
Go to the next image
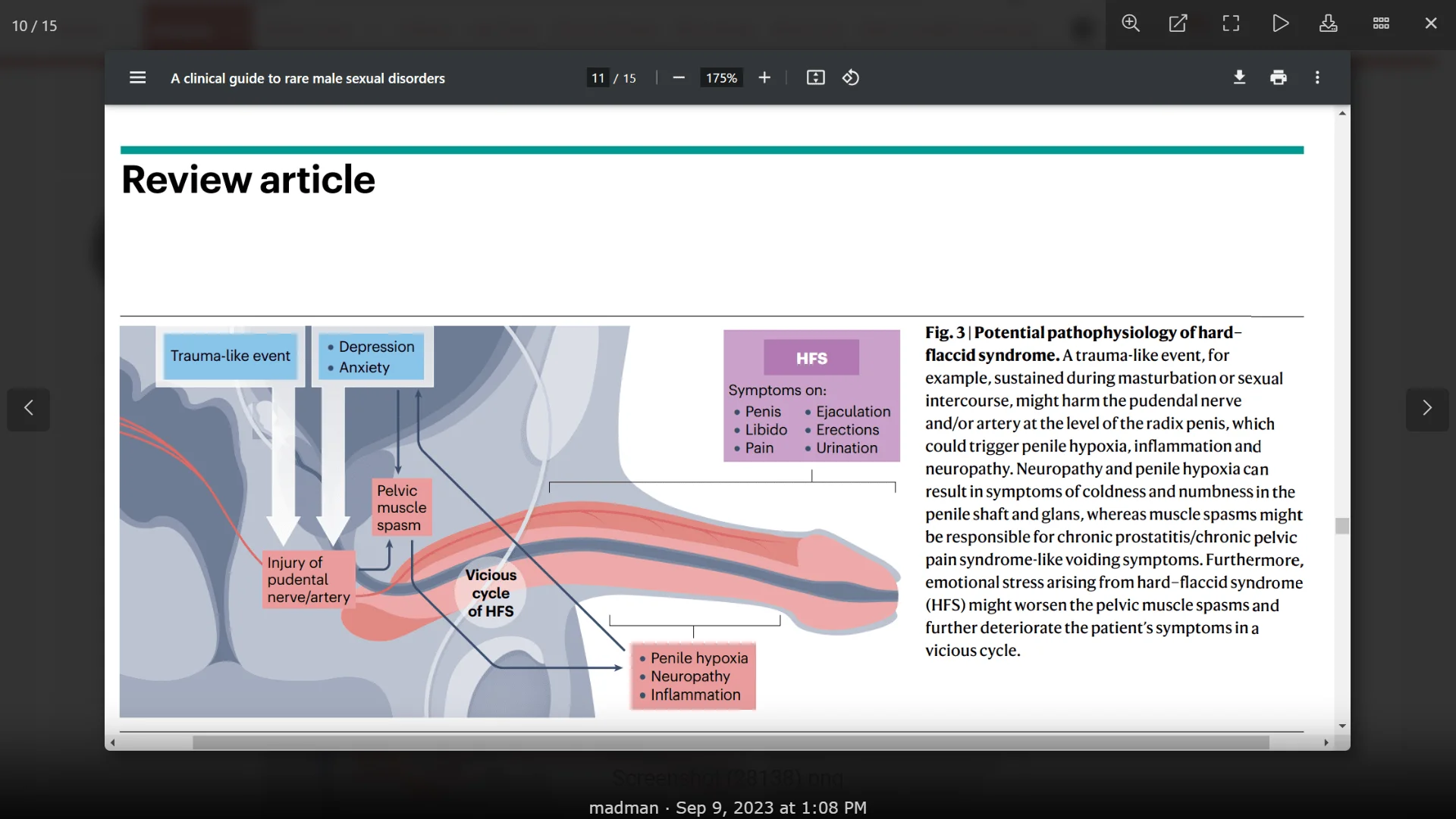tap(1427, 409)
